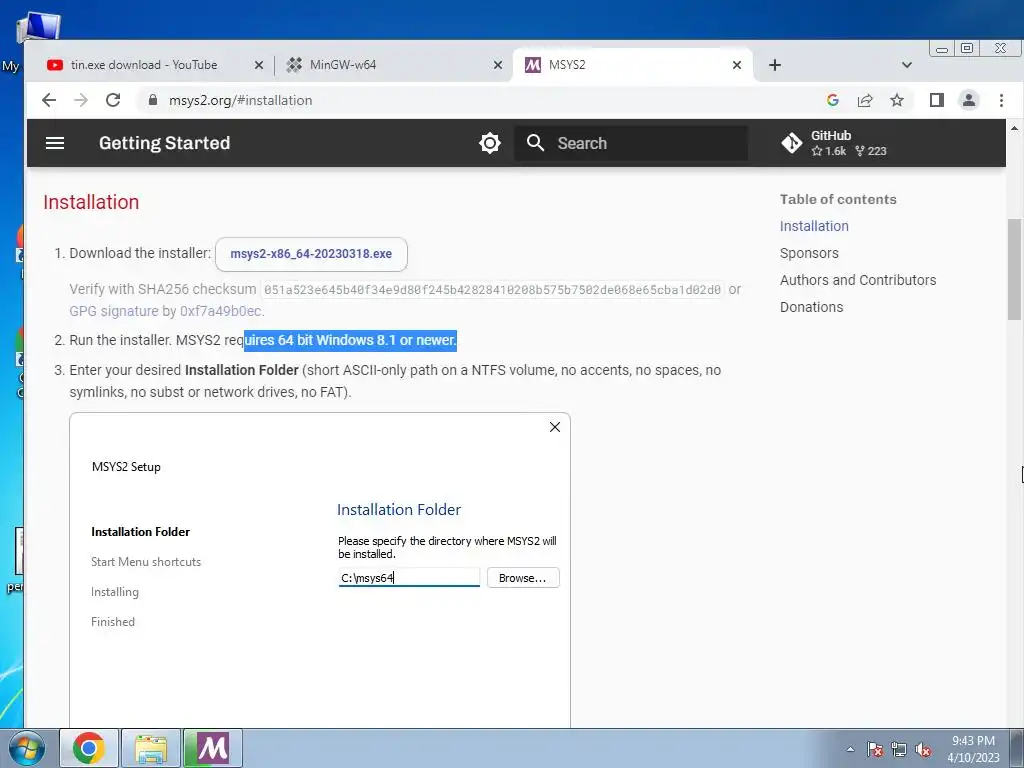Screen dimensions: 1024x768
Task: Click the magnifier search icon
Action: point(536,143)
